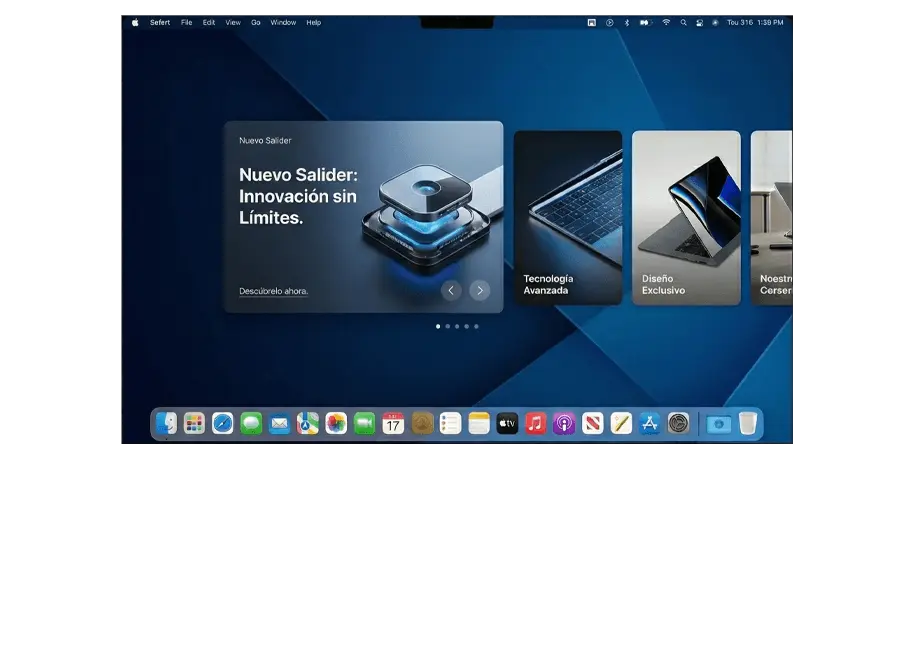The width and height of the screenshot is (914, 650).
Task: Select the first carousel page dot
Action: click(x=438, y=326)
